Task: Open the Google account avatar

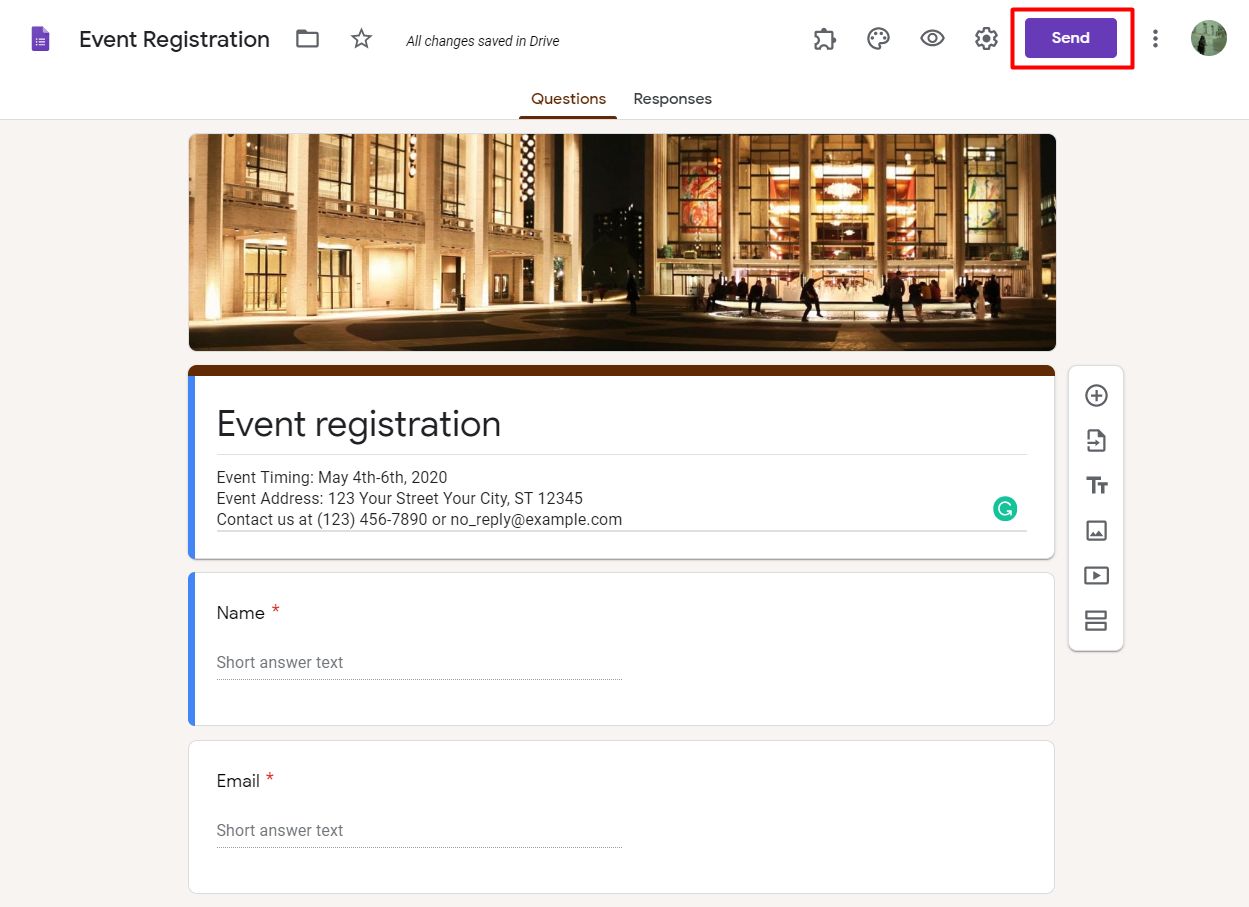Action: coord(1208,38)
